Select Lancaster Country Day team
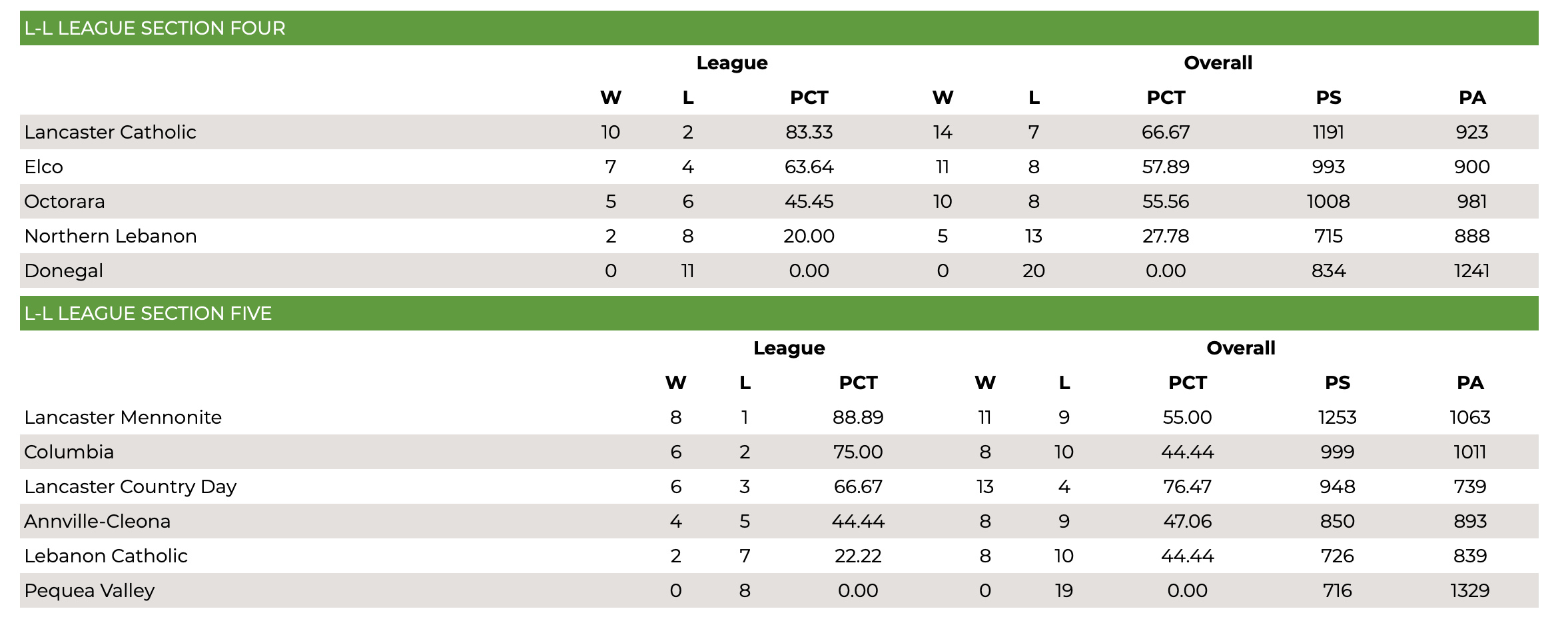This screenshot has width=1568, height=621. coord(130,486)
